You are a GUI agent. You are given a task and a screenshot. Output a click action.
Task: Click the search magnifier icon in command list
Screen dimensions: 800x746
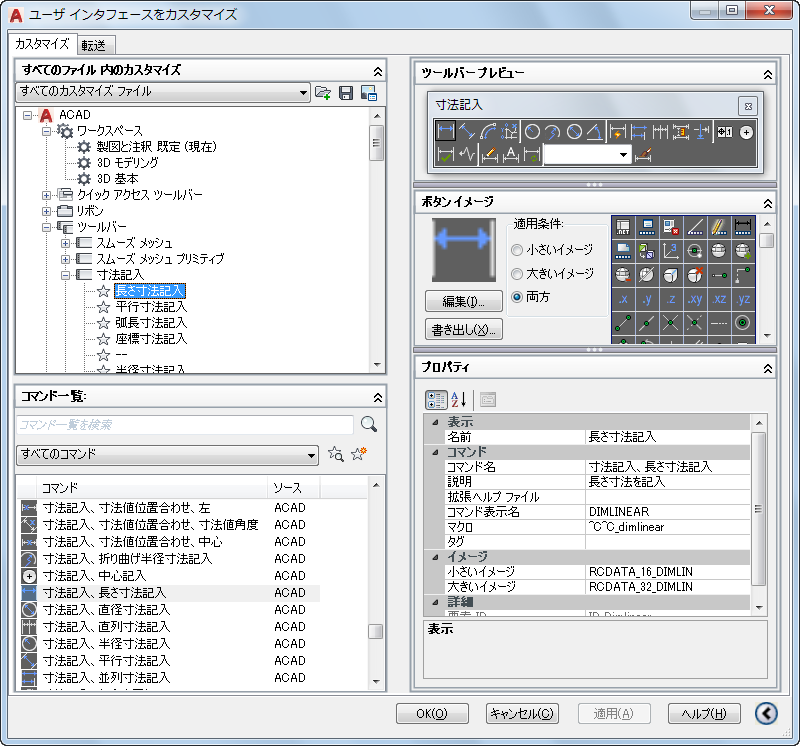pos(369,424)
